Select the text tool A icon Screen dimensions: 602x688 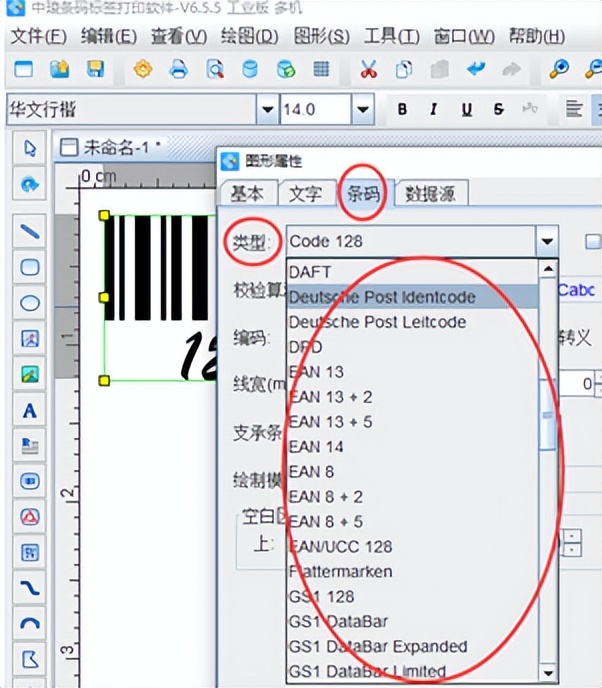pyautogui.click(x=29, y=411)
